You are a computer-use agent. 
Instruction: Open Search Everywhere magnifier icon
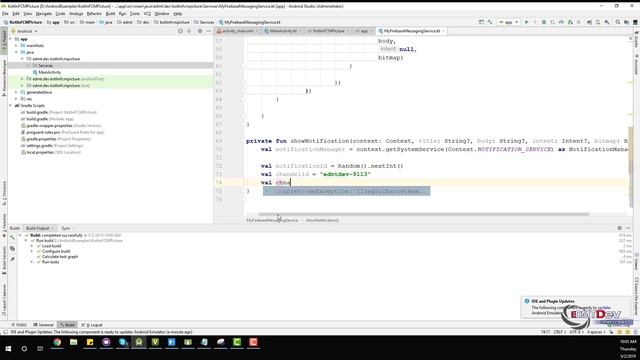(x=618, y=22)
